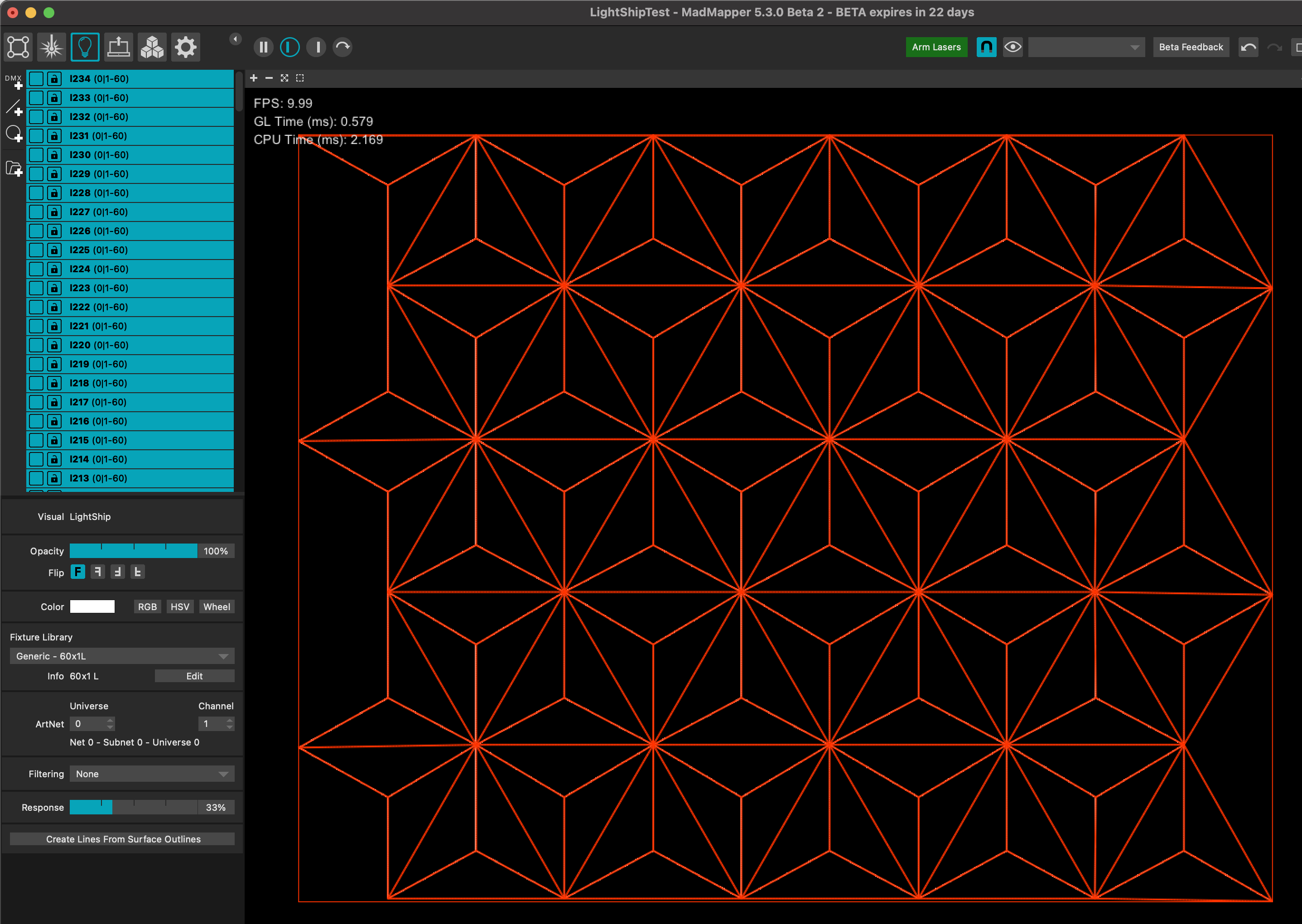Toggle the pause playback control

point(263,47)
